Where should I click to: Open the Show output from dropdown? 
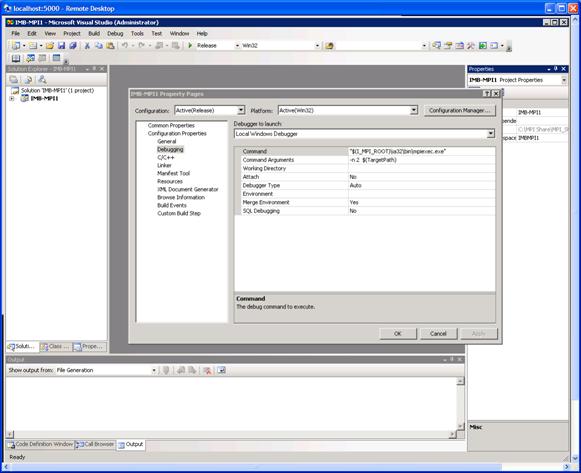click(x=154, y=370)
